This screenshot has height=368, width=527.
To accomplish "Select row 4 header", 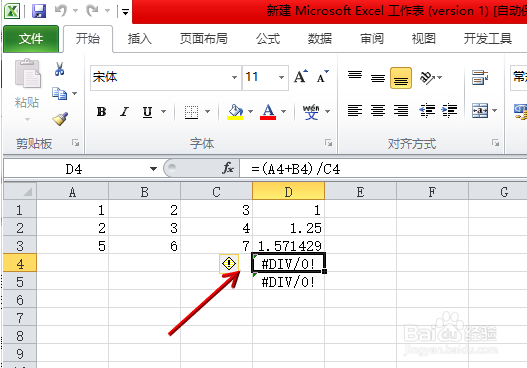I will click(x=20, y=263).
